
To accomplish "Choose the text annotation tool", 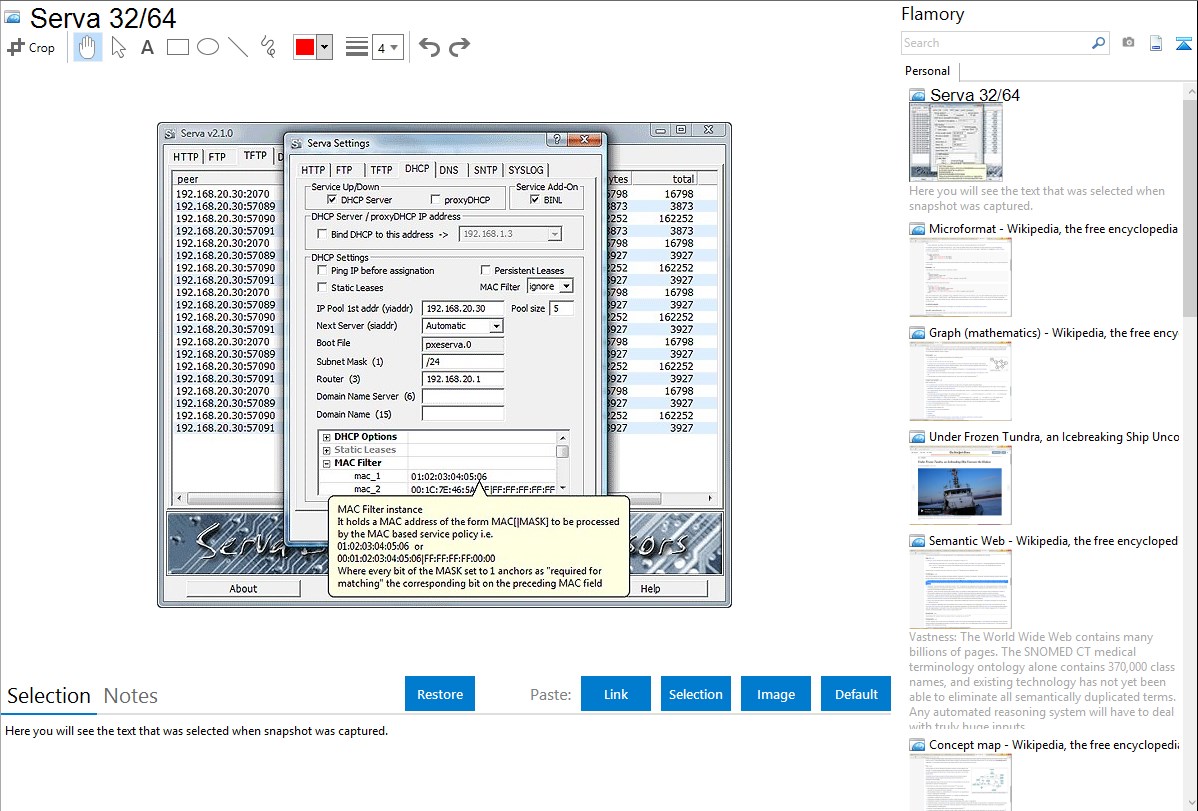I will pos(147,47).
